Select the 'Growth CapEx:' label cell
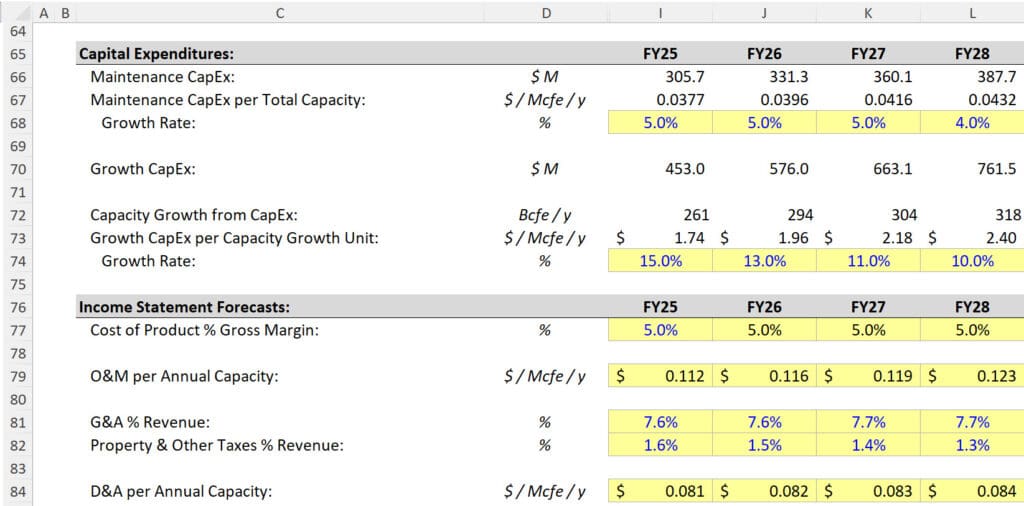 coord(143,169)
